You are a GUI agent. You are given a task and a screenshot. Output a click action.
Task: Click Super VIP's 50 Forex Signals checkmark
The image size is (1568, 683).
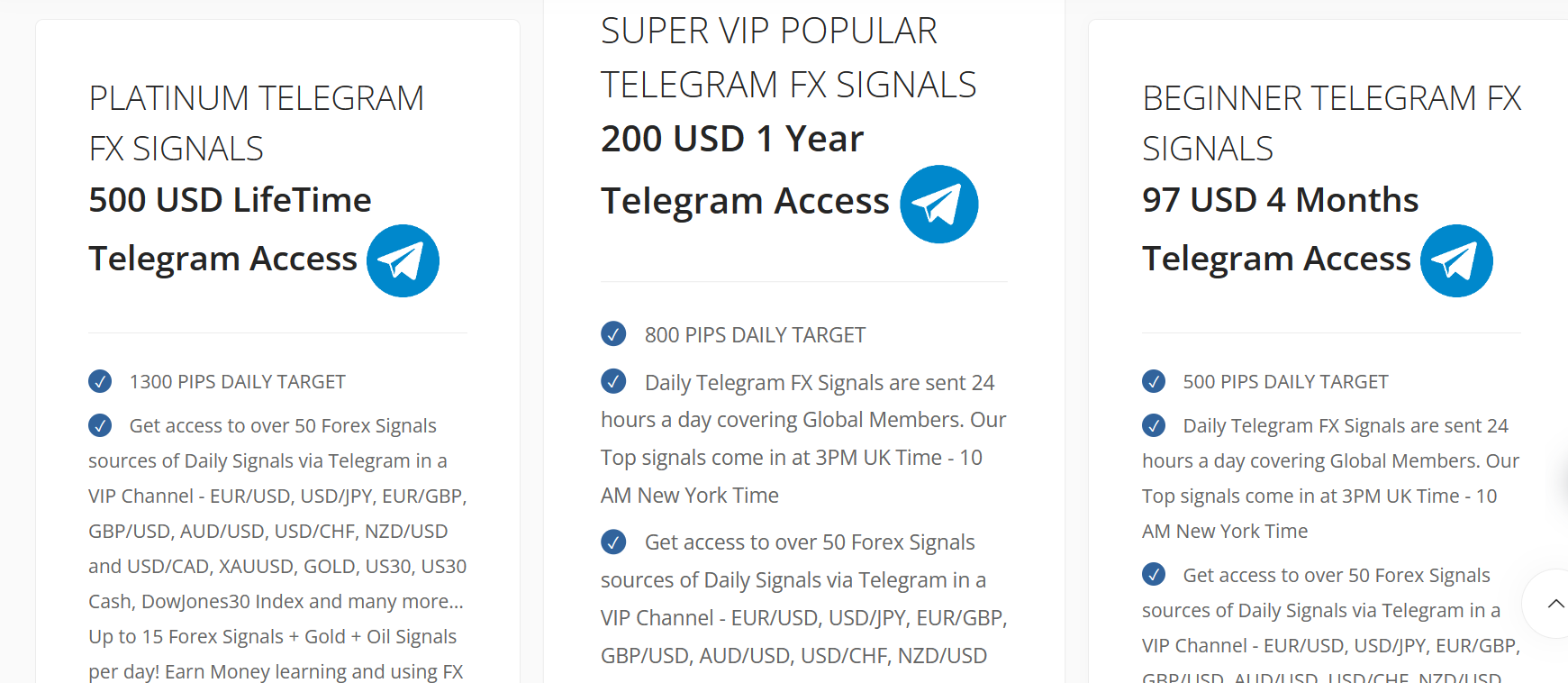pyautogui.click(x=612, y=542)
